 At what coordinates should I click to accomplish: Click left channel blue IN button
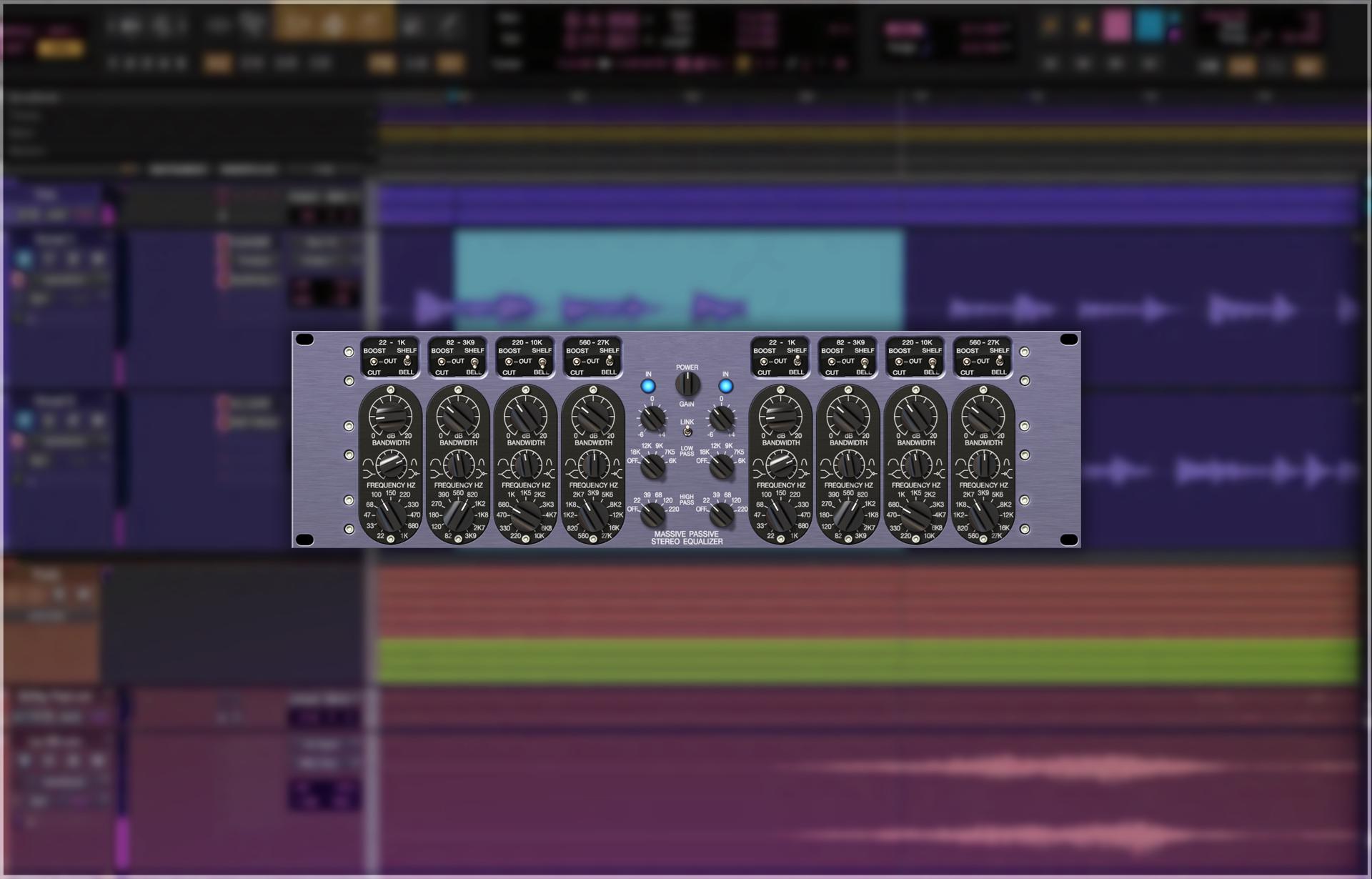coord(648,386)
